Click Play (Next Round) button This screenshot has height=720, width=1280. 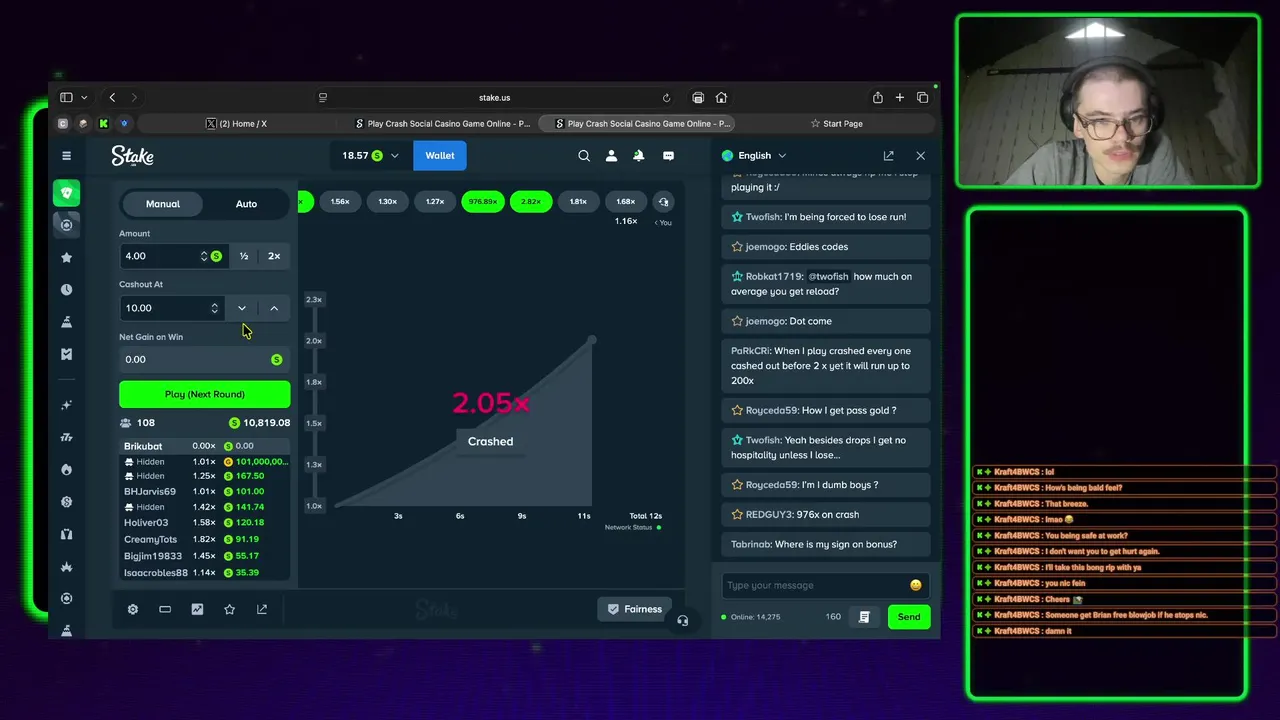point(205,394)
